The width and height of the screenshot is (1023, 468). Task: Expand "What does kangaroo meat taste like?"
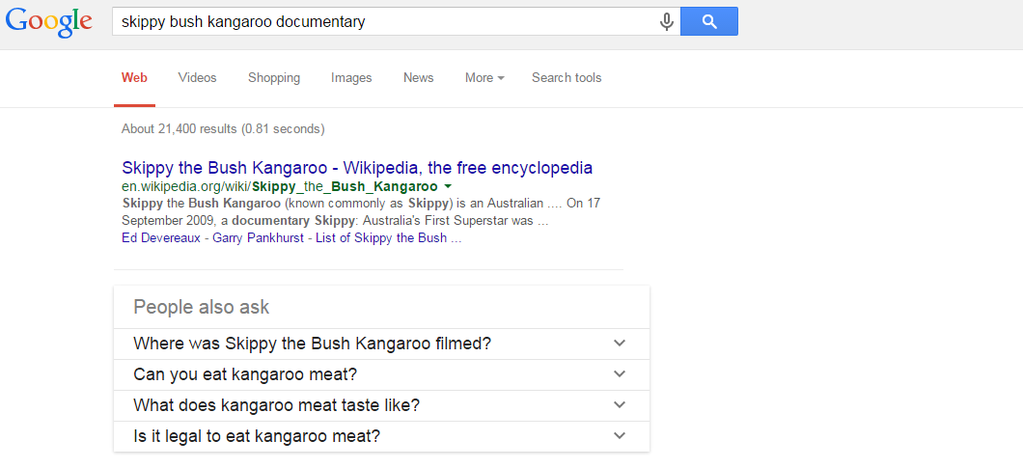[x=381, y=405]
